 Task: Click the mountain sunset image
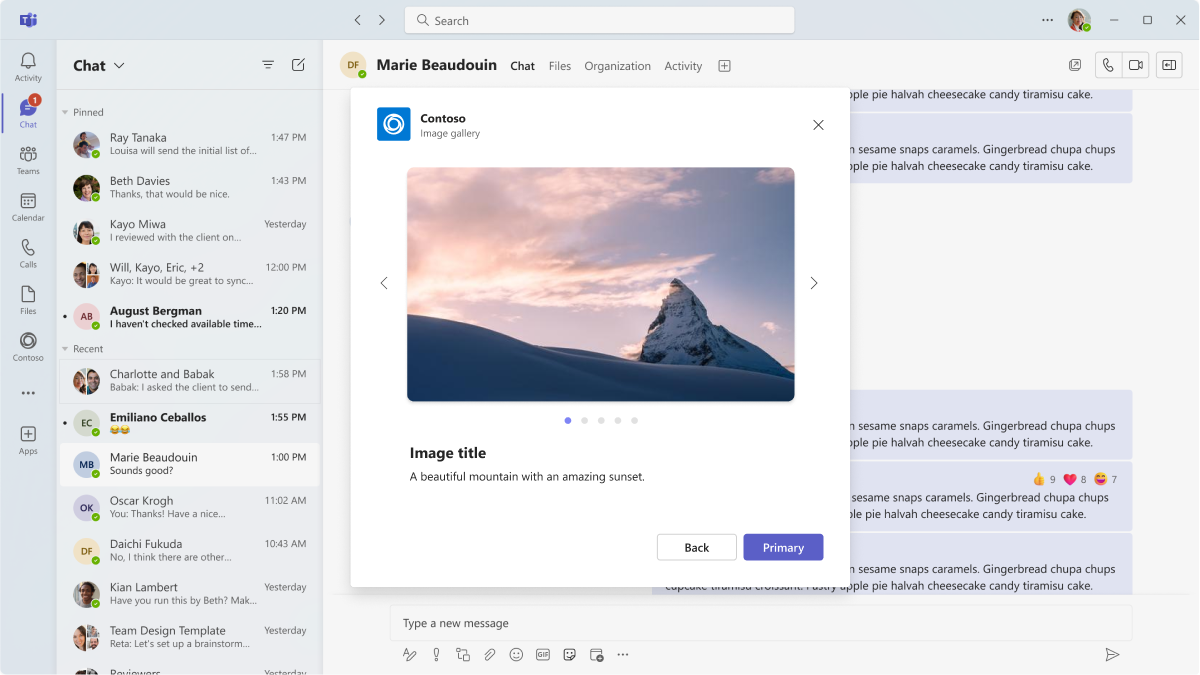click(x=600, y=284)
